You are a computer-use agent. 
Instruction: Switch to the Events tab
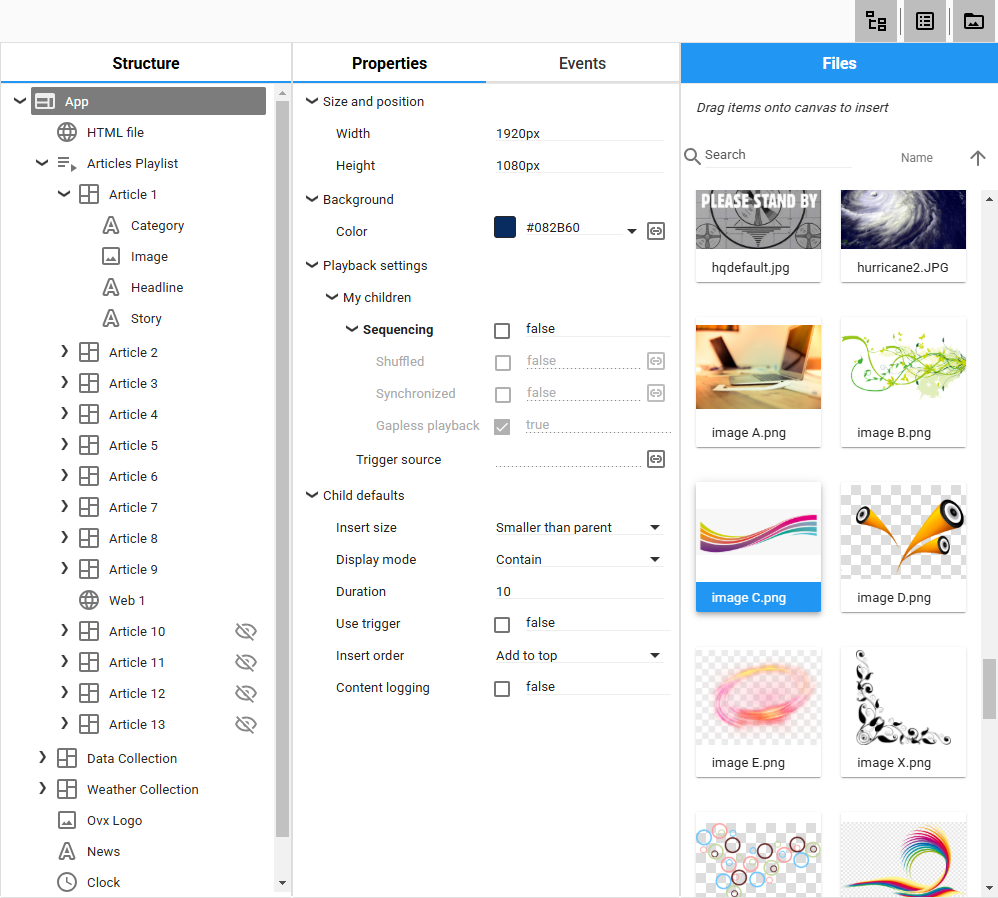582,63
